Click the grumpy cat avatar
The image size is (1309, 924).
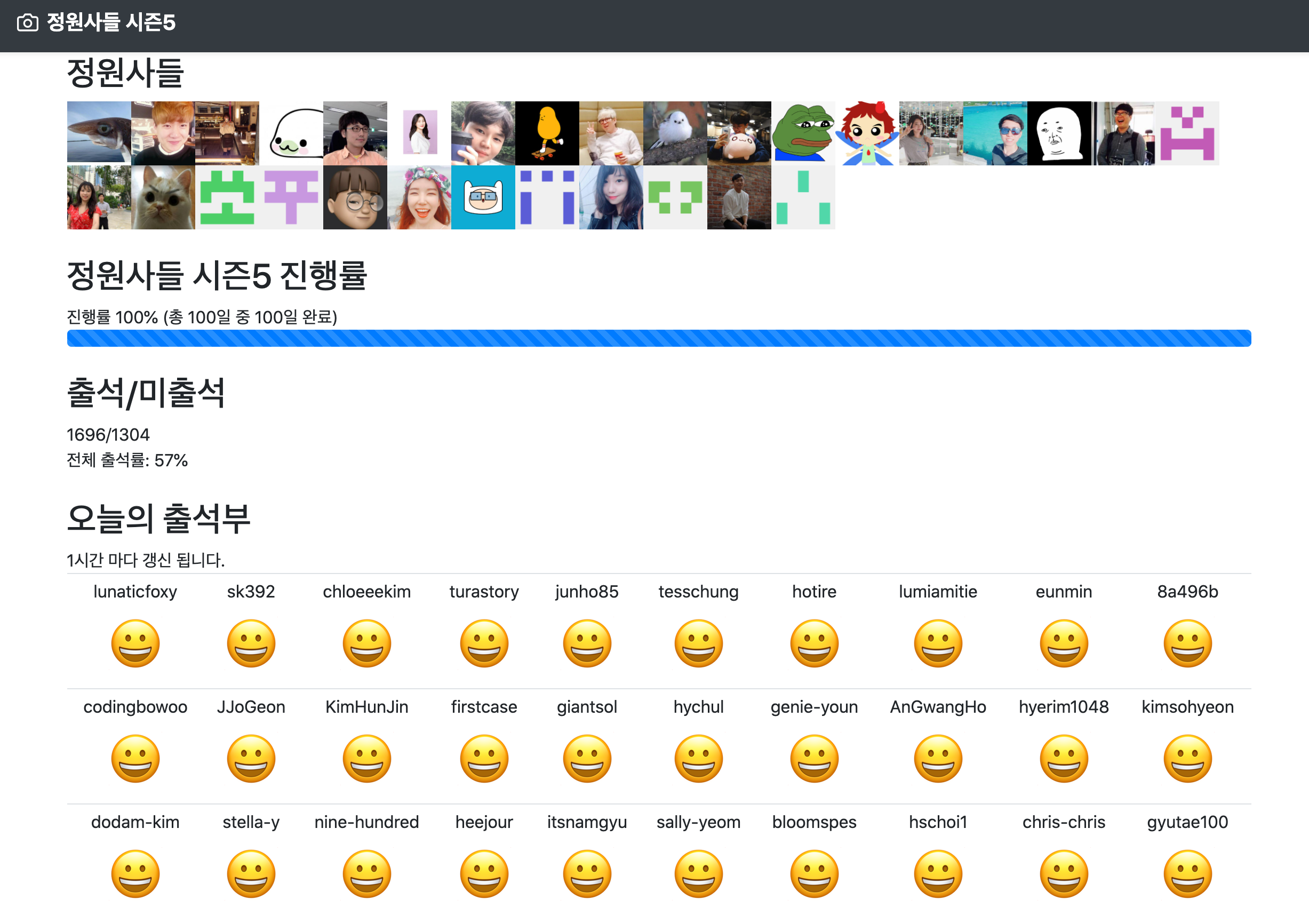tap(163, 197)
